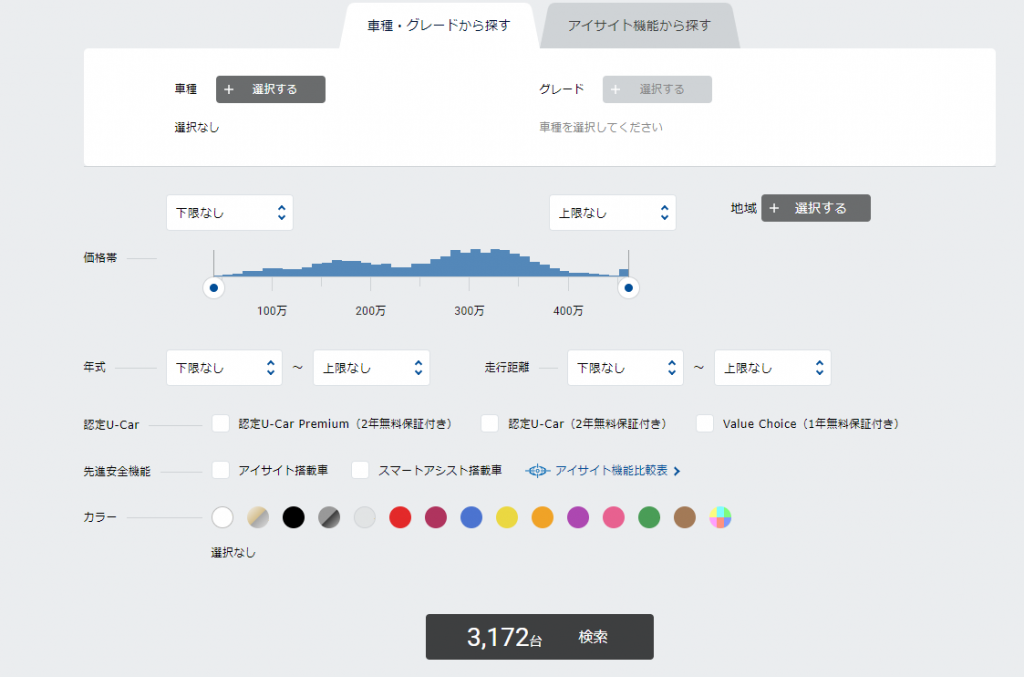The height and width of the screenshot is (677, 1024).
Task: Click disabled グレード 選択する button
Action: 657,89
